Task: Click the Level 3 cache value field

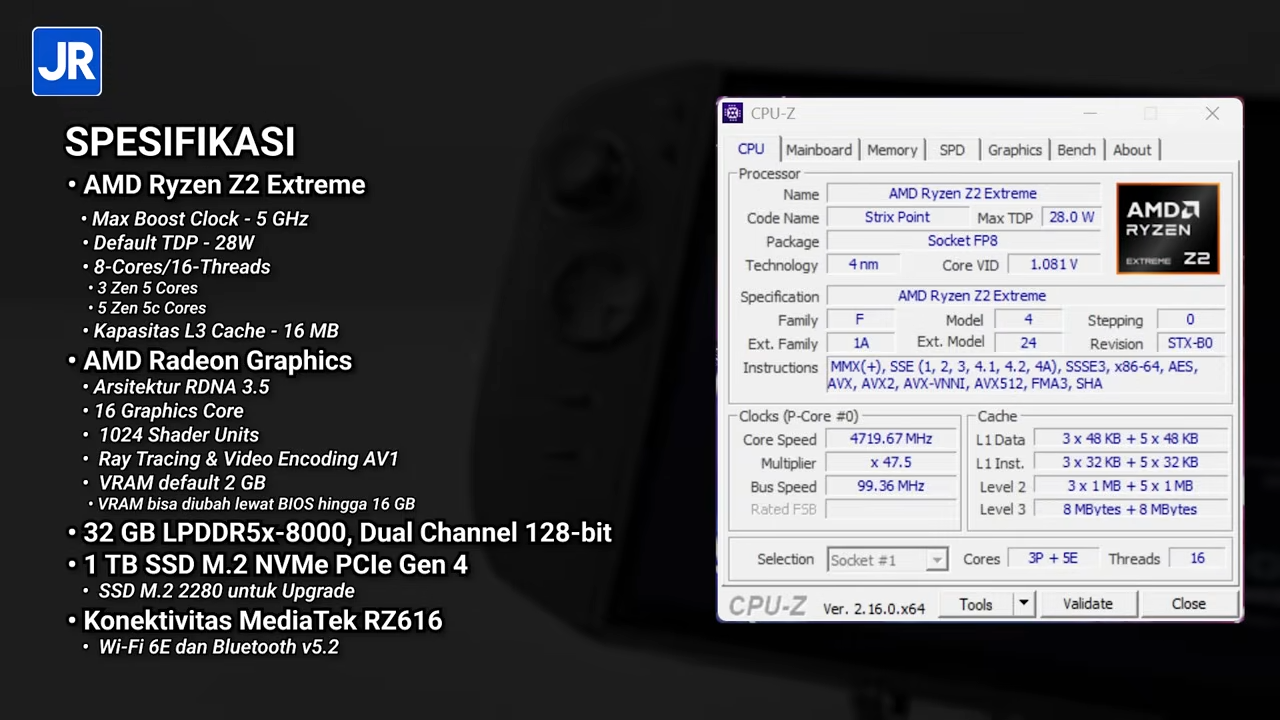Action: tap(1129, 510)
